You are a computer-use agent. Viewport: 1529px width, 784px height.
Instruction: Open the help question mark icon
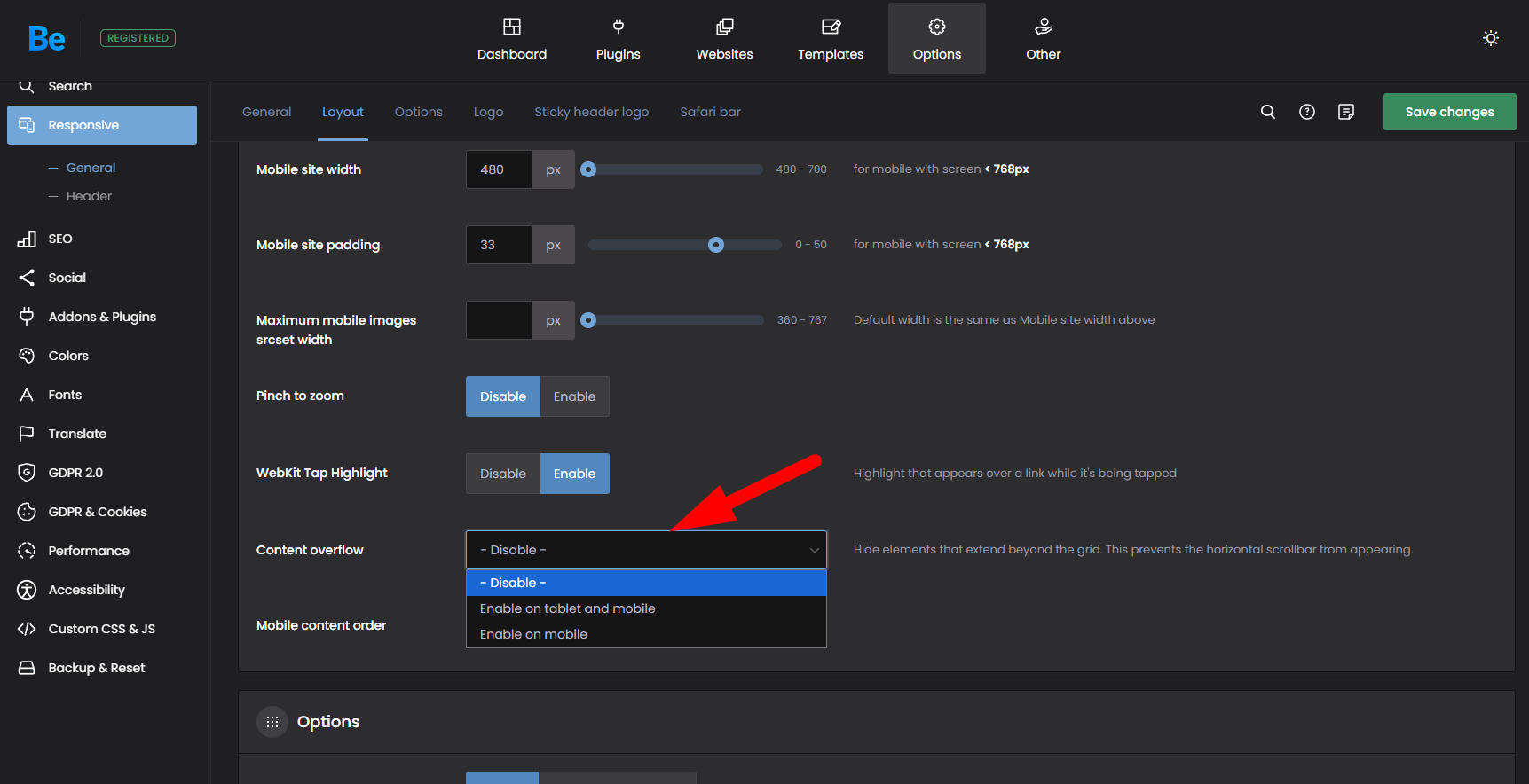[1307, 112]
